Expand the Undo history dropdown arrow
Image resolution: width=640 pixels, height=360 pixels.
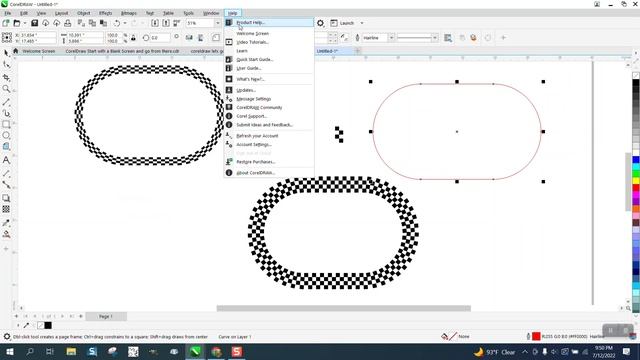[125, 23]
